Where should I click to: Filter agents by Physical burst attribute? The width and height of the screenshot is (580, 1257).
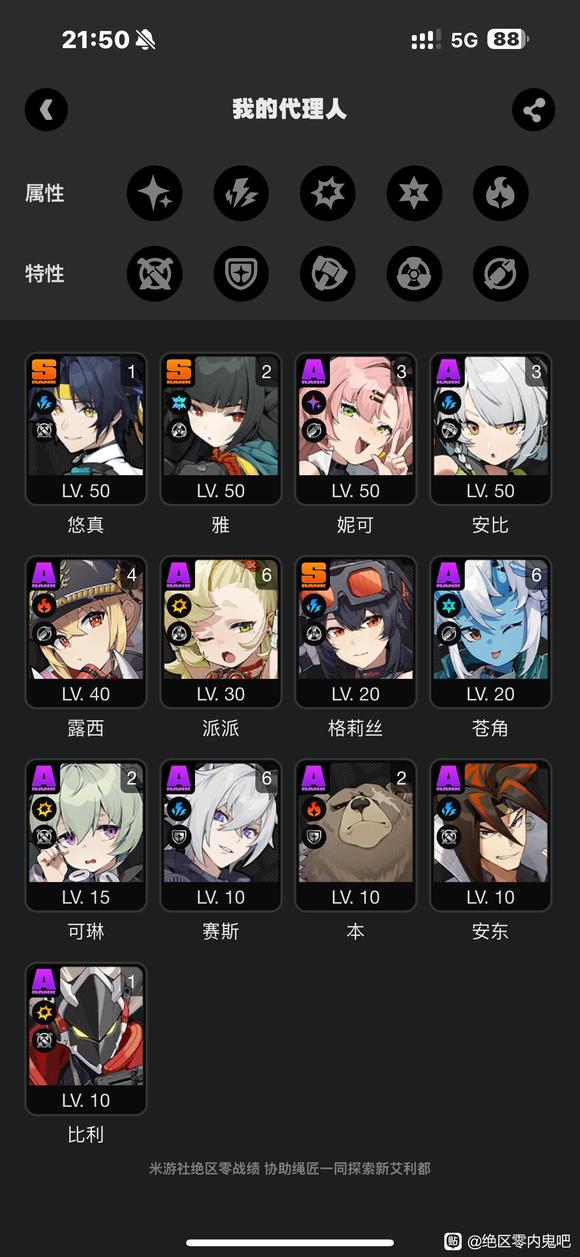coord(328,193)
